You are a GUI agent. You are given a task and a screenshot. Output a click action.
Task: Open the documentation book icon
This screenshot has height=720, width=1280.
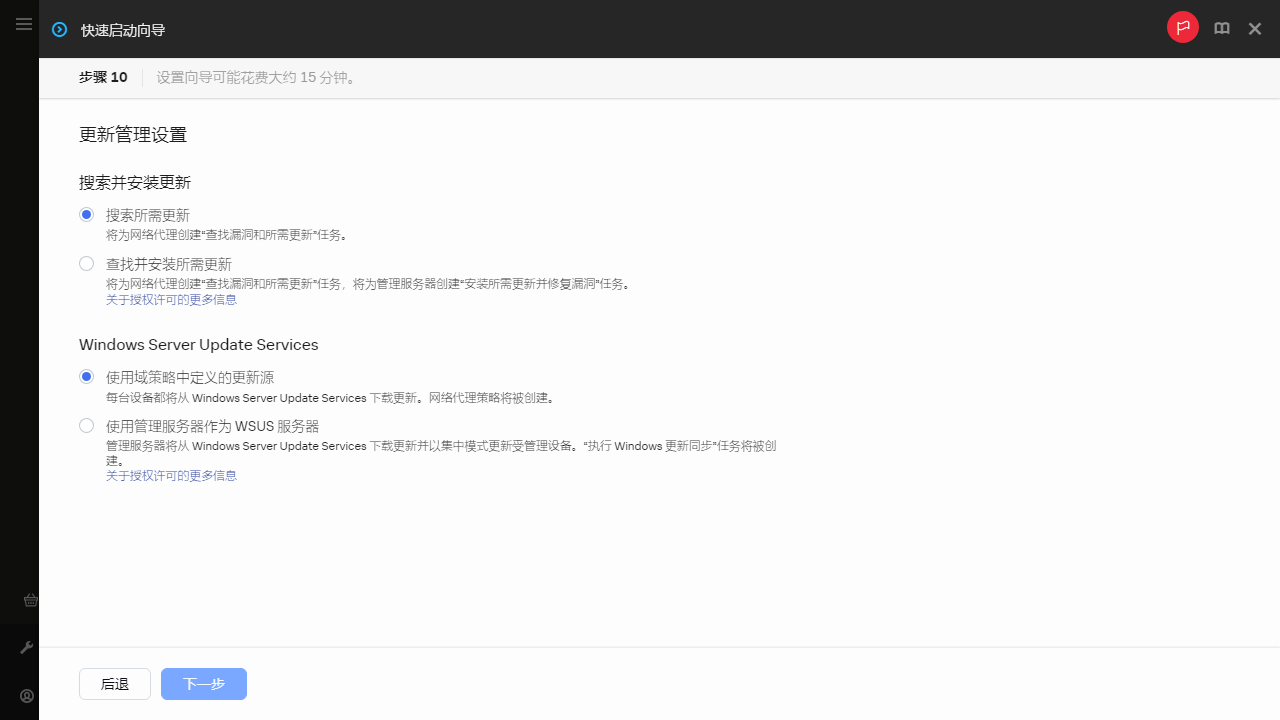pyautogui.click(x=1221, y=28)
